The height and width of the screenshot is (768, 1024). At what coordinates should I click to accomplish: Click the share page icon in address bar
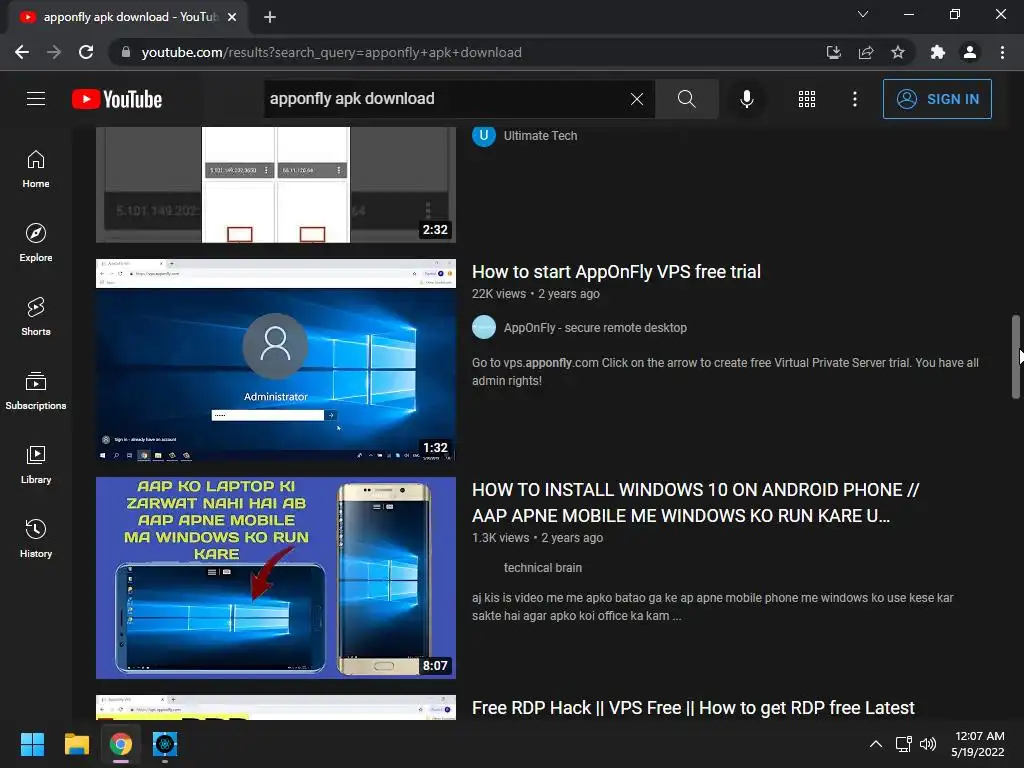coord(866,52)
